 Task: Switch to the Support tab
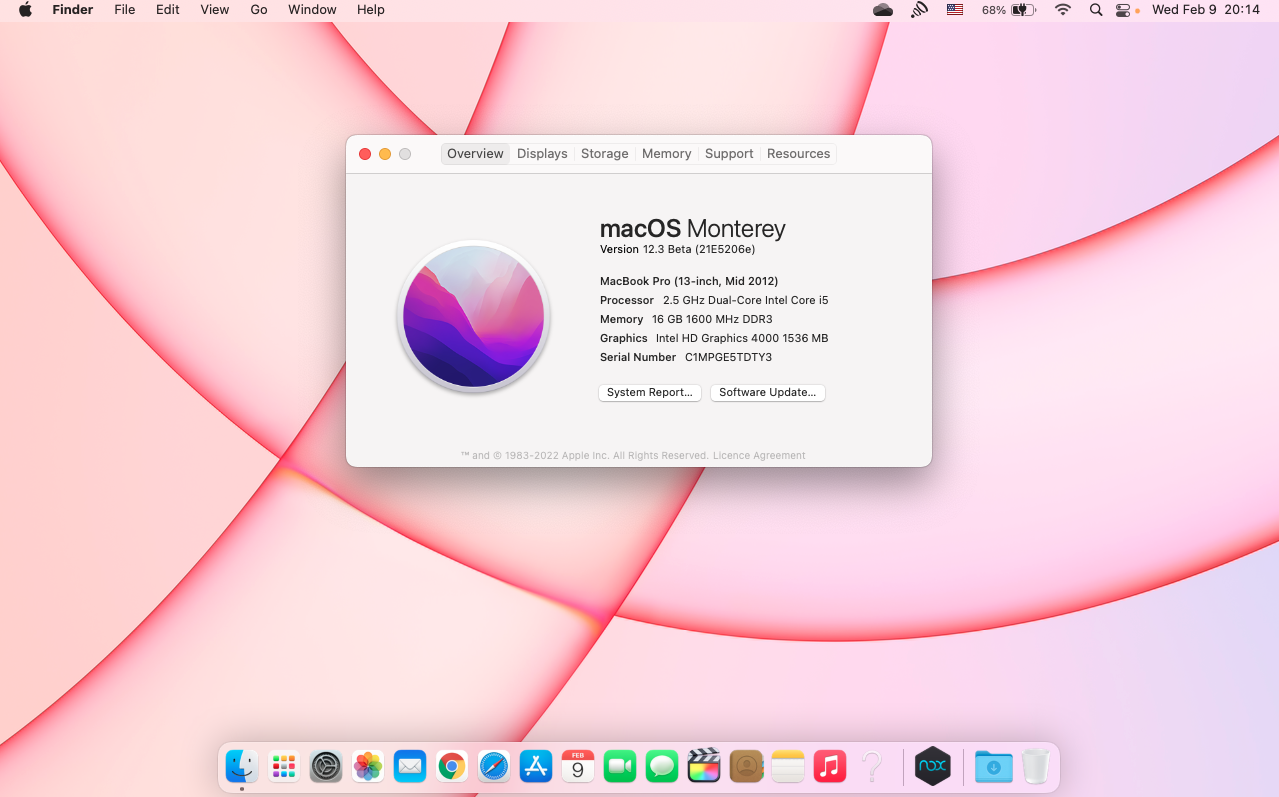click(x=729, y=154)
